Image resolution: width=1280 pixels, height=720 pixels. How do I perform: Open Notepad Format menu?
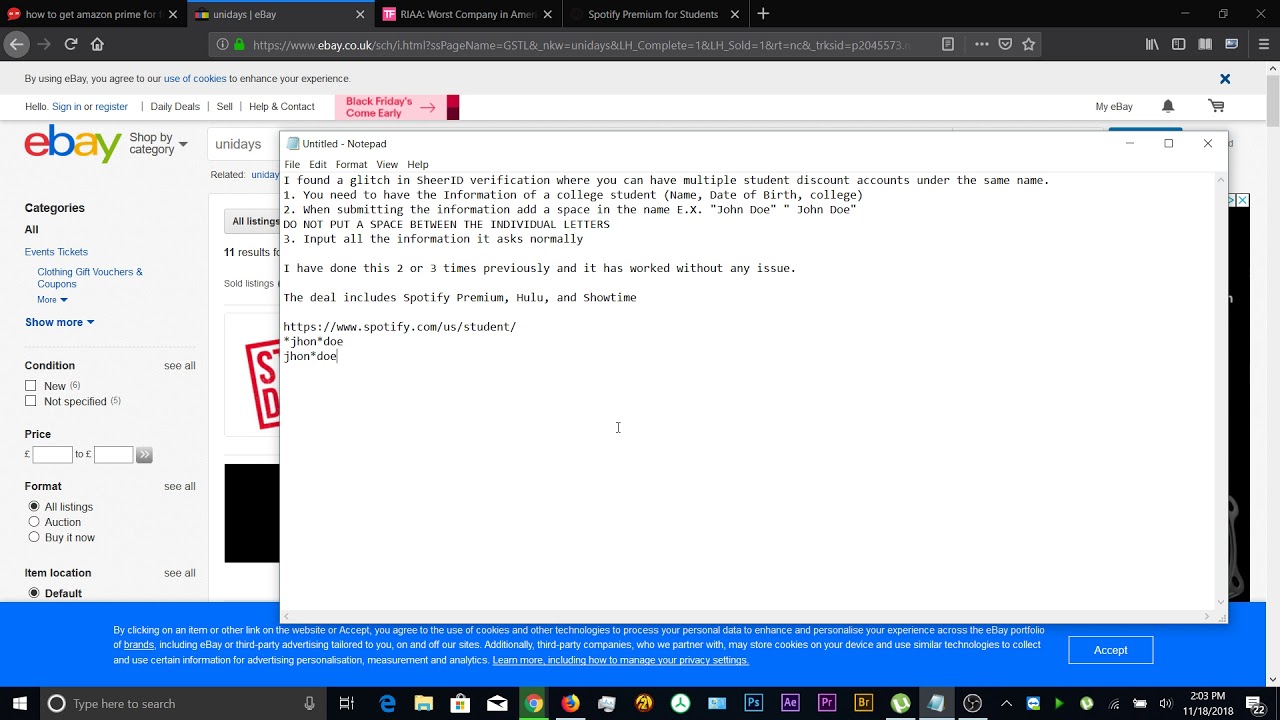pos(351,164)
